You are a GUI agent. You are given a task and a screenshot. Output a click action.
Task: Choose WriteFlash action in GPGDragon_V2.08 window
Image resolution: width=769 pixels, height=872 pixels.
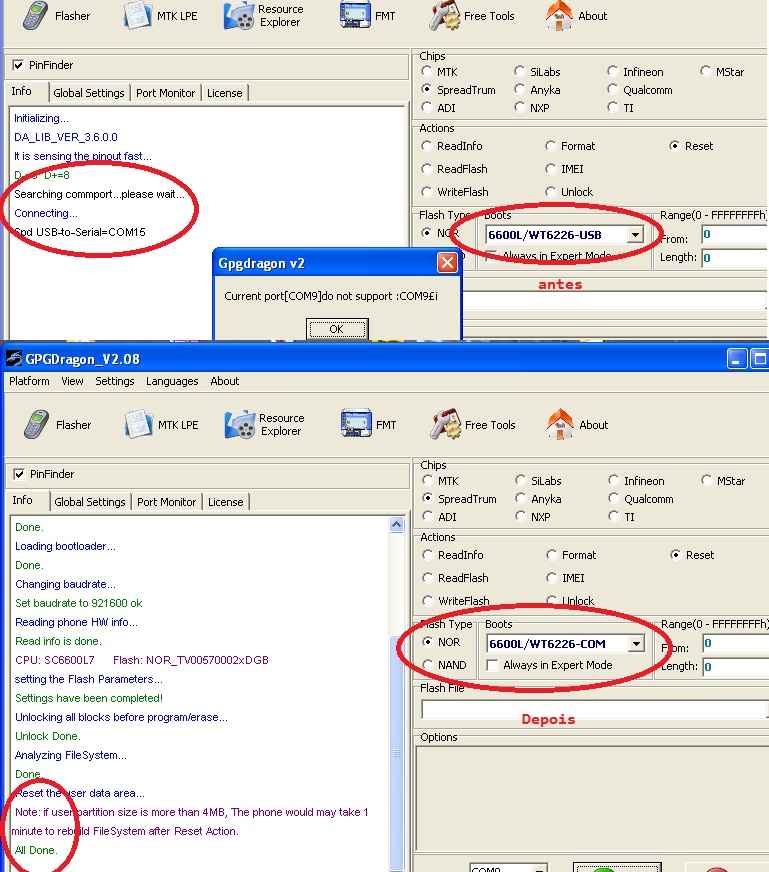428,601
